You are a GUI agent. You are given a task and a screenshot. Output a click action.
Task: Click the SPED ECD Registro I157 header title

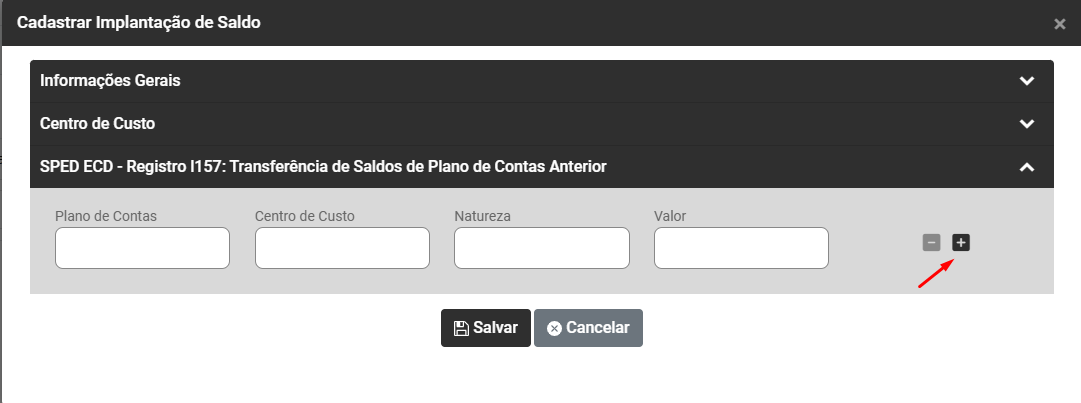pyautogui.click(x=323, y=167)
